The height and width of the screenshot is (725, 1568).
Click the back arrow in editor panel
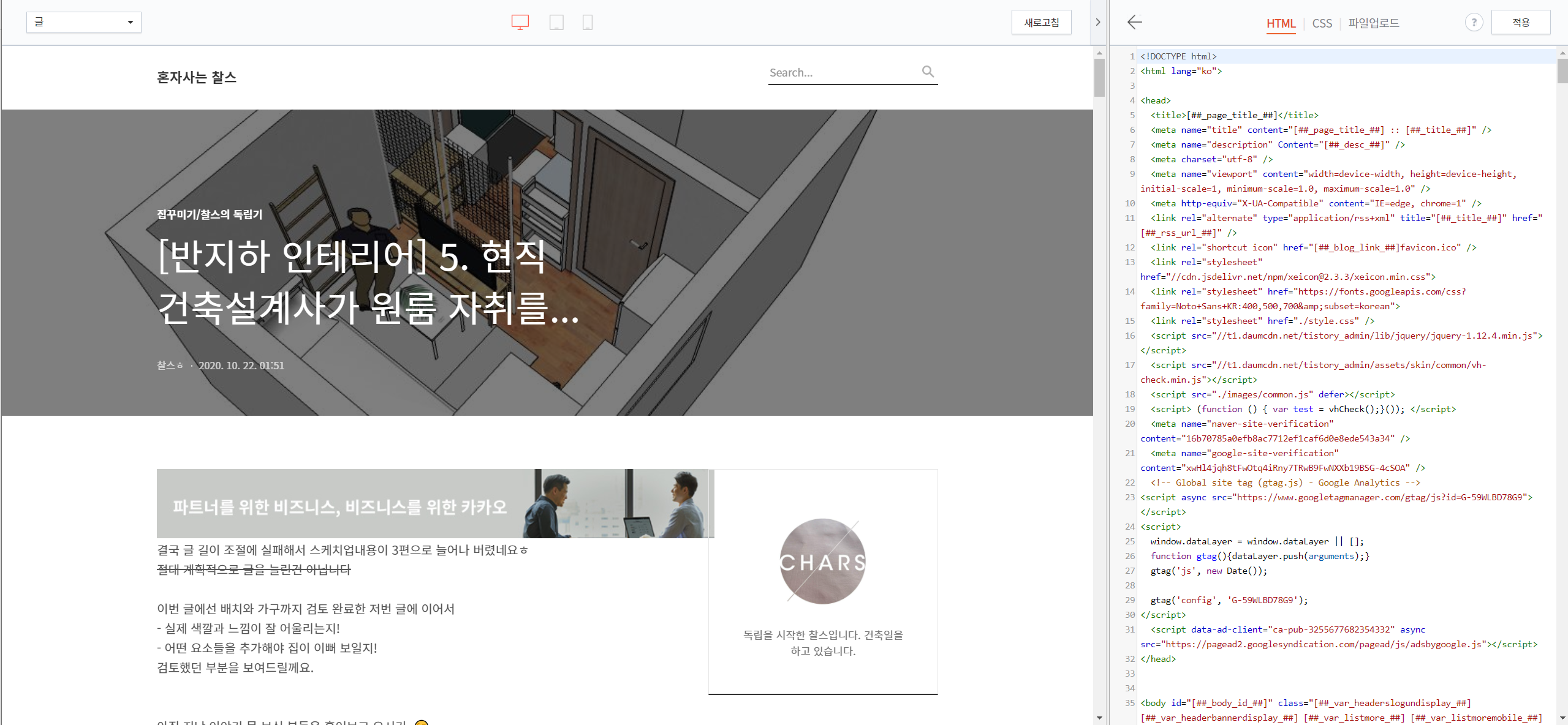1134,23
